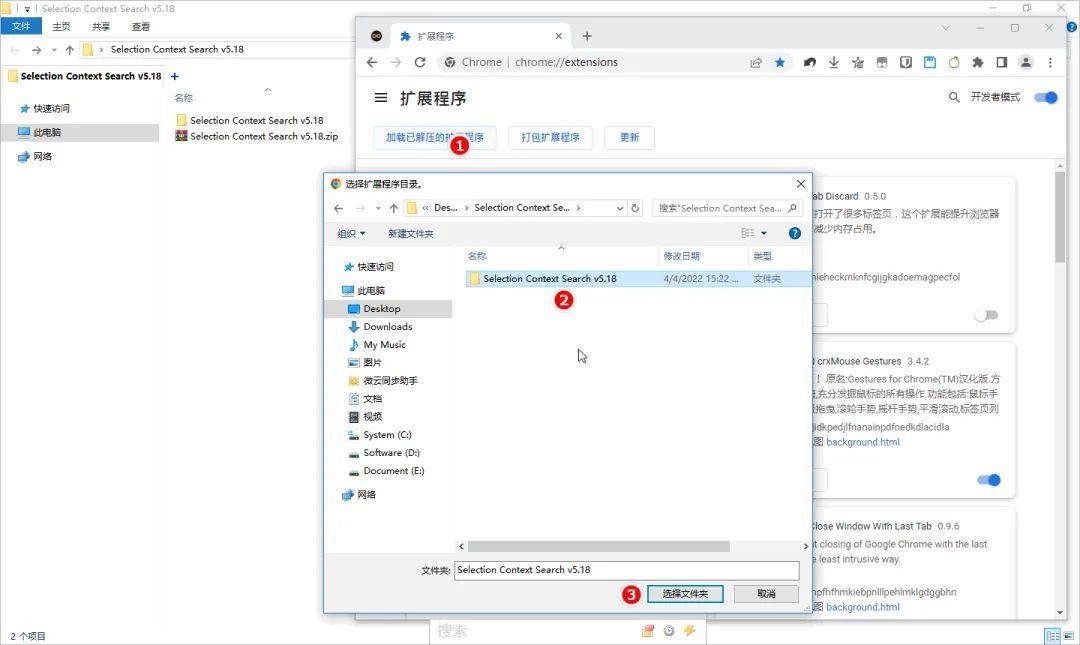1080x645 pixels.
Task: Select the Selection Context Search v5.18 folder row in dialog
Action: (638, 278)
